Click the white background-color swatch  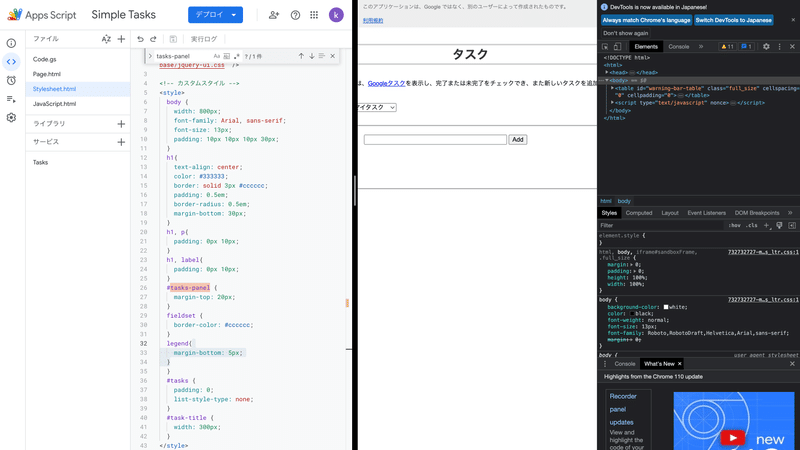[x=666, y=307]
